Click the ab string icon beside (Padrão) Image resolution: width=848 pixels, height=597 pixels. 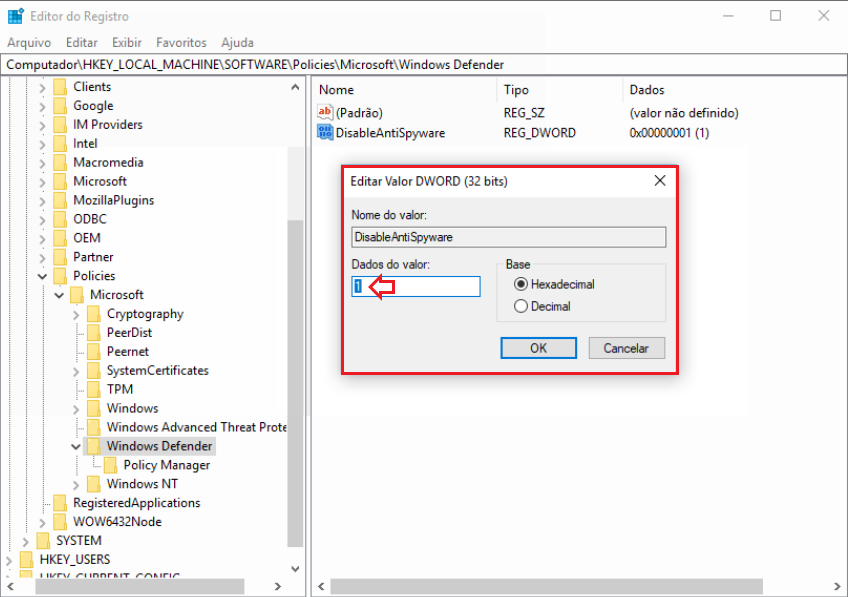tap(324, 113)
